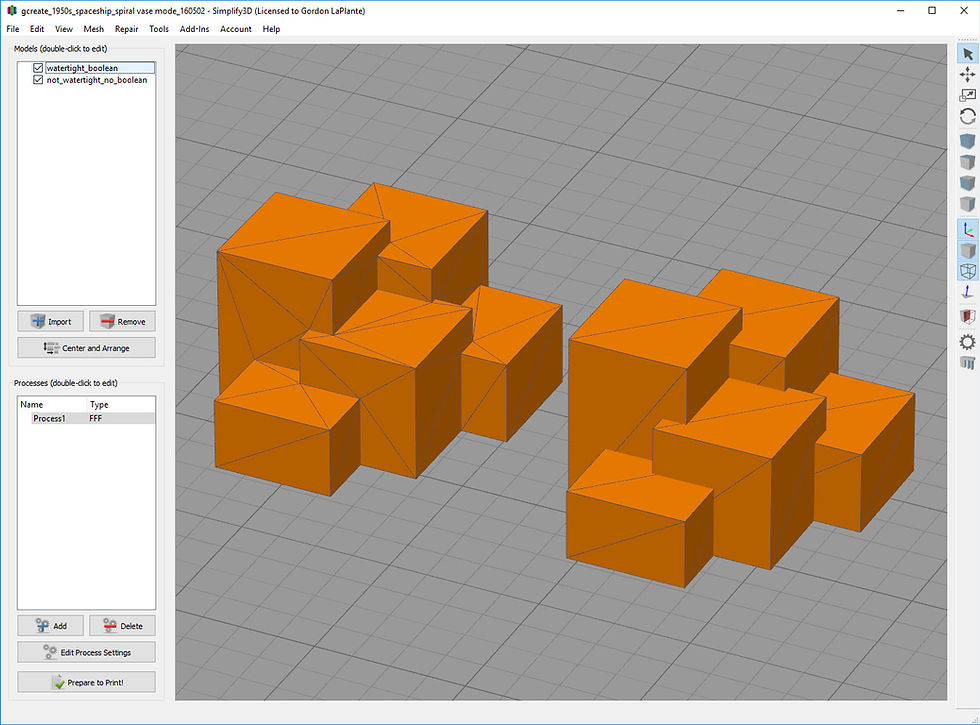Screen dimensions: 980x725
Task: Open the Account menu
Action: click(236, 29)
